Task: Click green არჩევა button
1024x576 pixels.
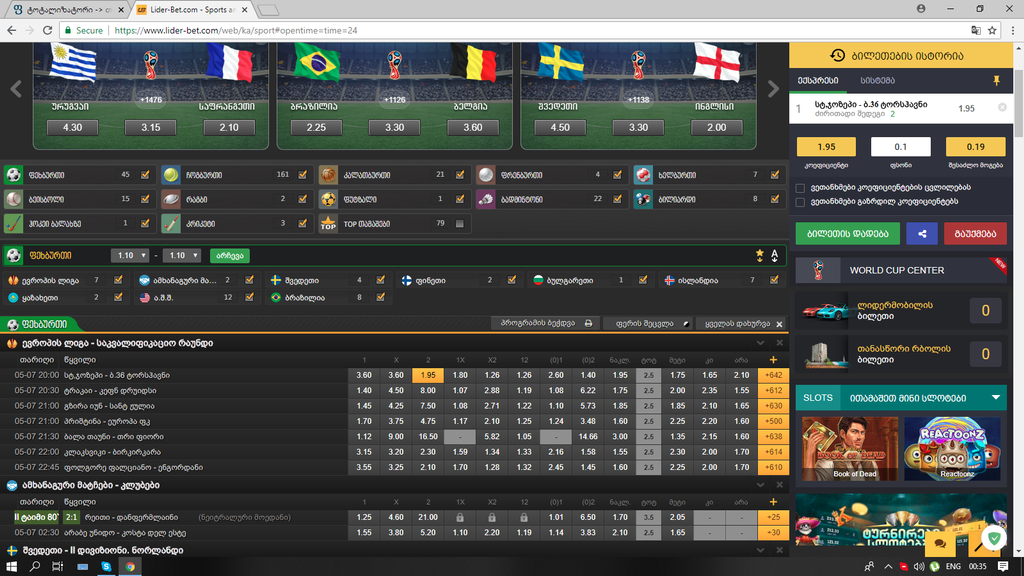Action: [x=230, y=255]
